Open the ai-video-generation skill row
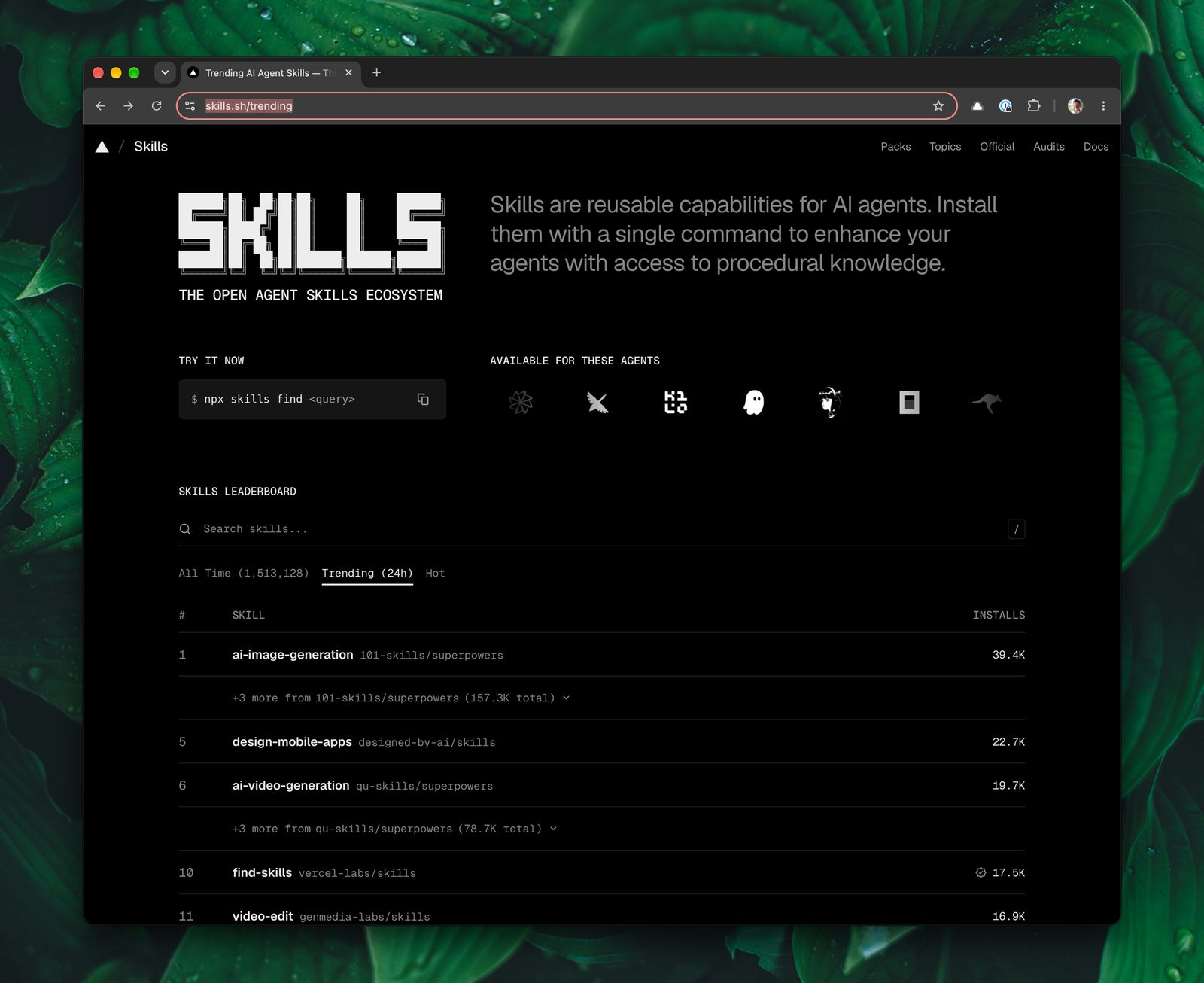1204x983 pixels. pyautogui.click(x=601, y=786)
